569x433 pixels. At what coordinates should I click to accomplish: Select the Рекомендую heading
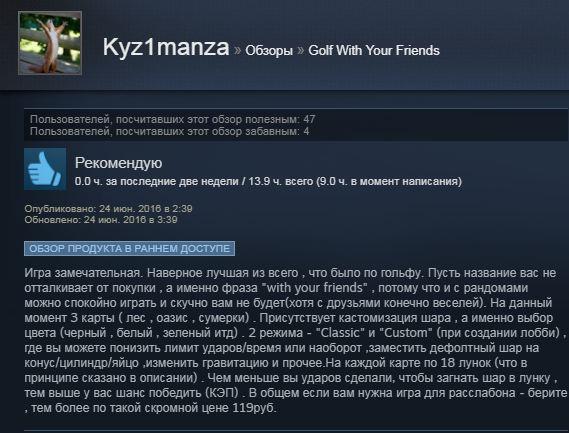click(x=118, y=163)
